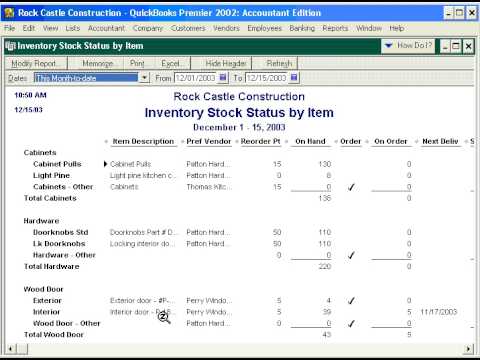Click the scroll left arrow
The image size is (480, 360).
pos(11,349)
